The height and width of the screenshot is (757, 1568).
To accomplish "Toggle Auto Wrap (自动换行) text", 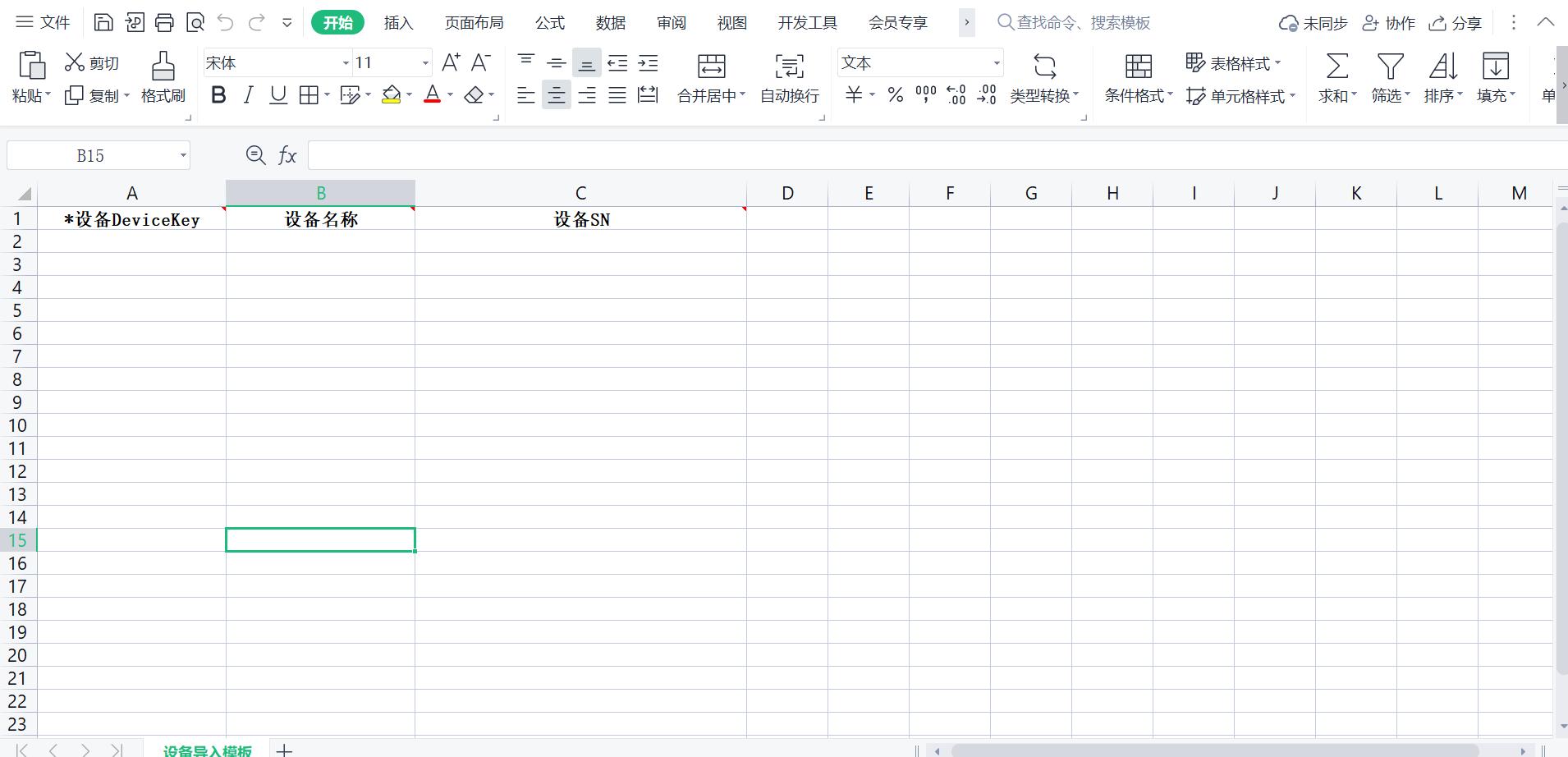I will tap(789, 67).
